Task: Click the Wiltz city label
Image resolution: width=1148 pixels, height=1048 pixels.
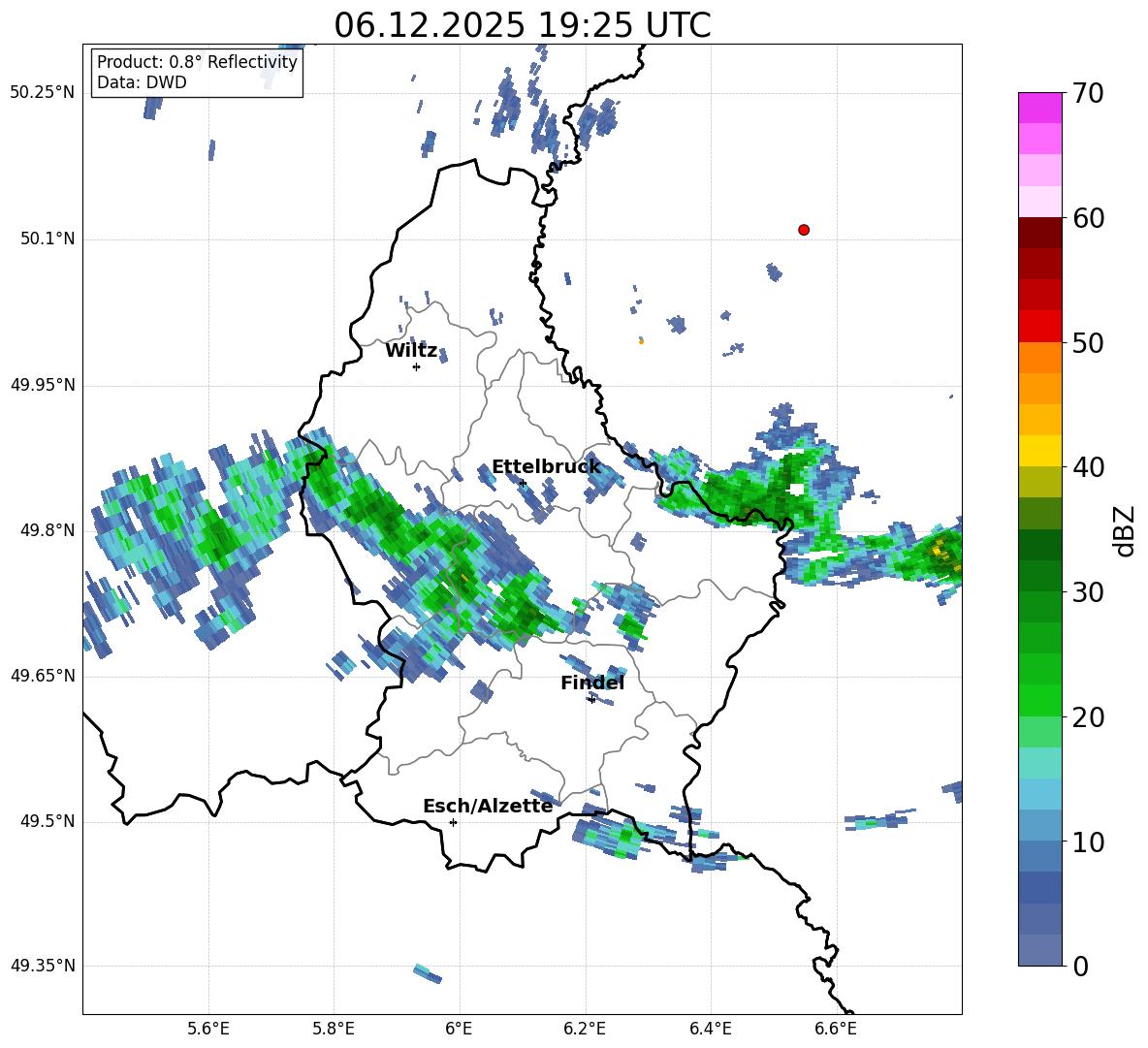Action: (411, 351)
